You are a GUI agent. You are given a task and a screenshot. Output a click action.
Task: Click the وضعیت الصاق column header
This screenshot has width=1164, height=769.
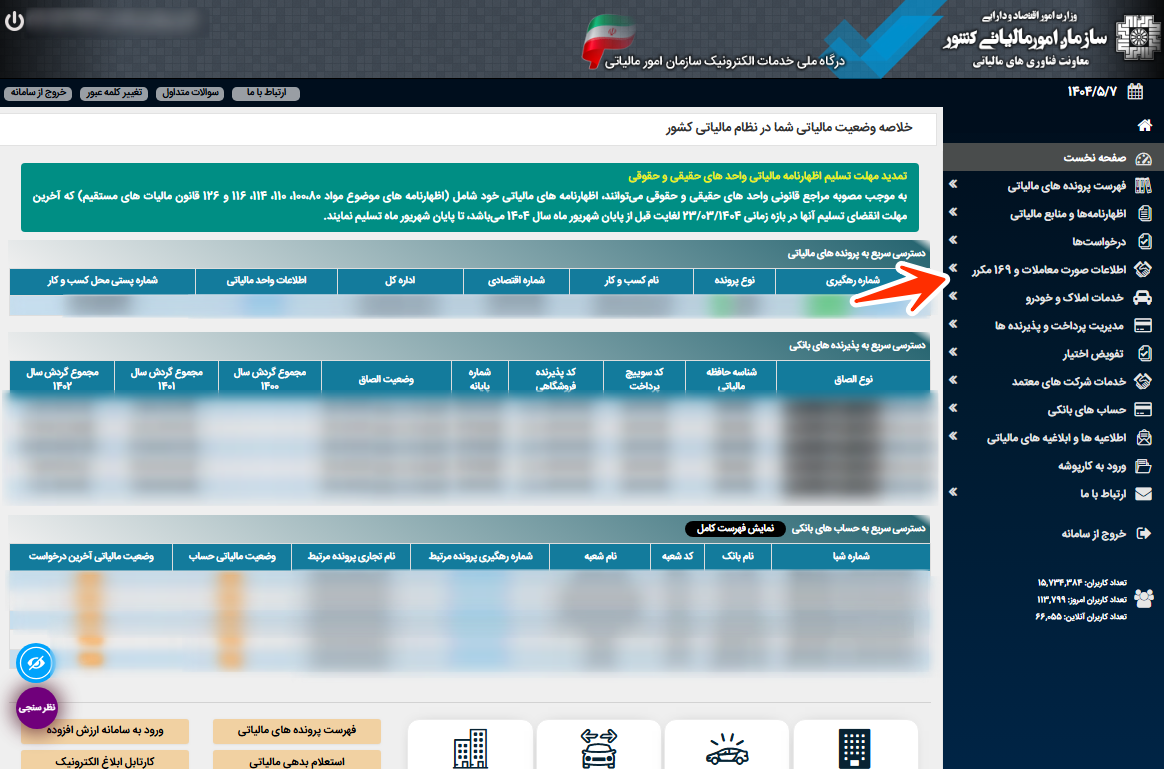coord(386,379)
